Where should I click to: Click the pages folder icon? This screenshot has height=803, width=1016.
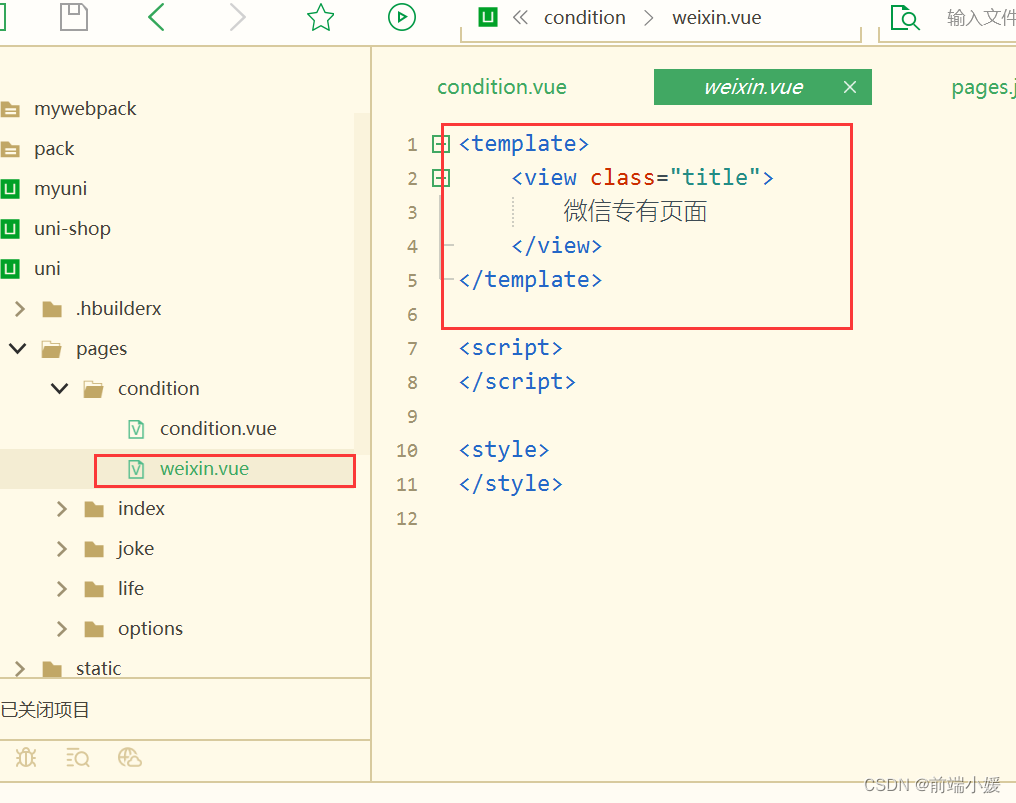(52, 349)
